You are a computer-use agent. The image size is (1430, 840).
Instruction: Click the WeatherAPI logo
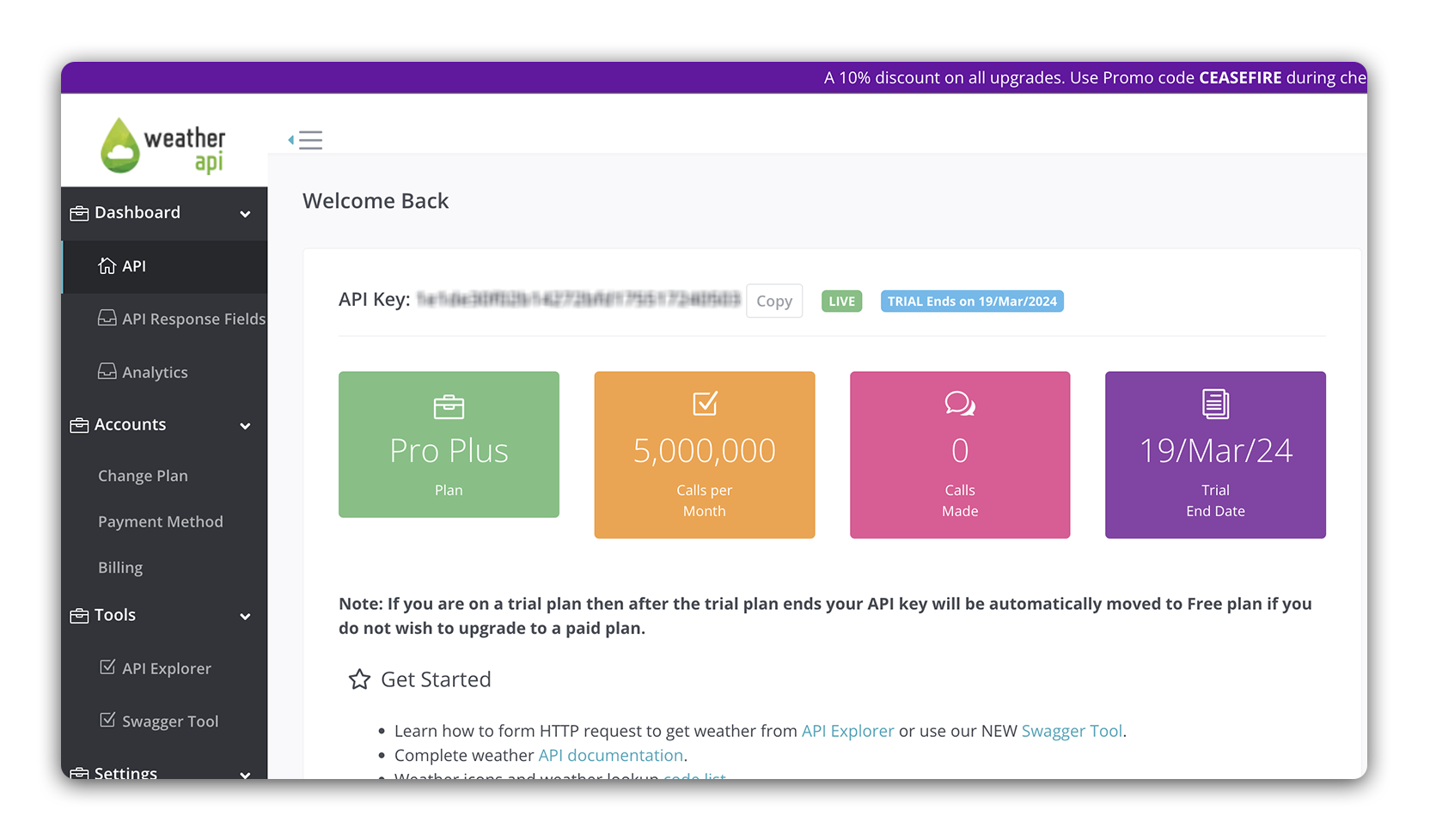(x=163, y=145)
